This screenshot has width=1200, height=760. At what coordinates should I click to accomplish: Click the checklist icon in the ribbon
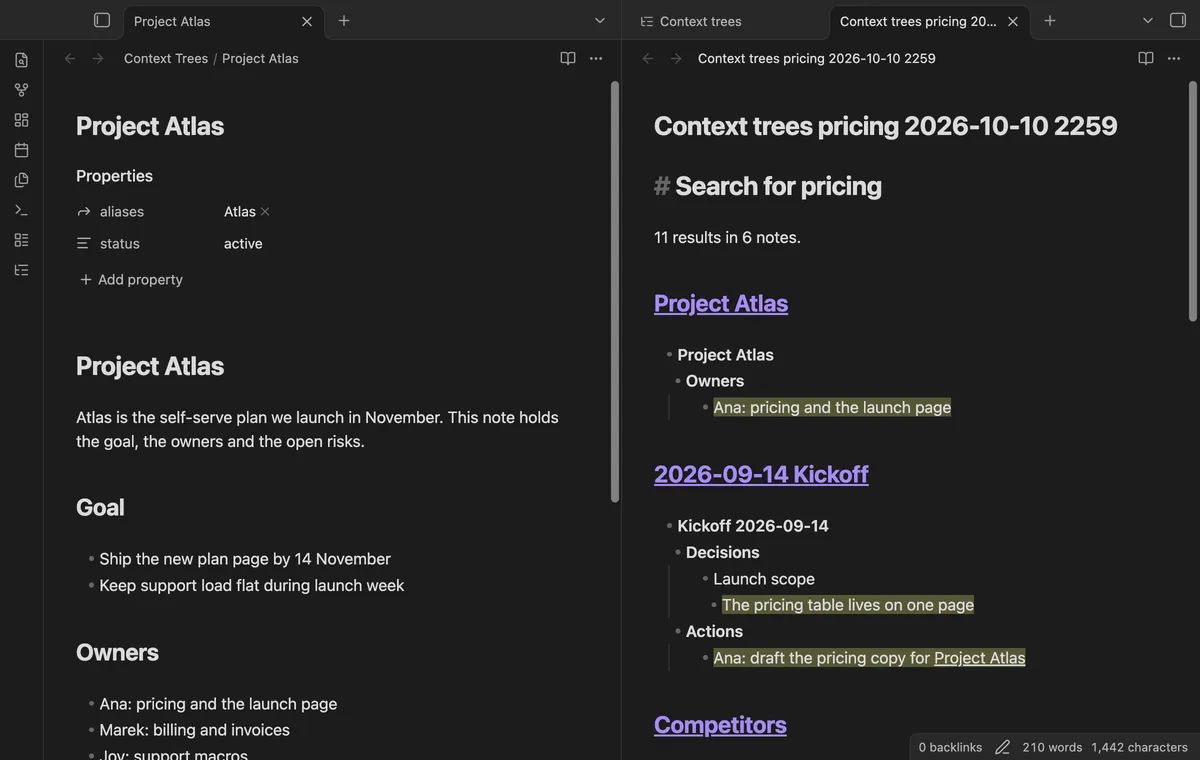pyautogui.click(x=21, y=240)
